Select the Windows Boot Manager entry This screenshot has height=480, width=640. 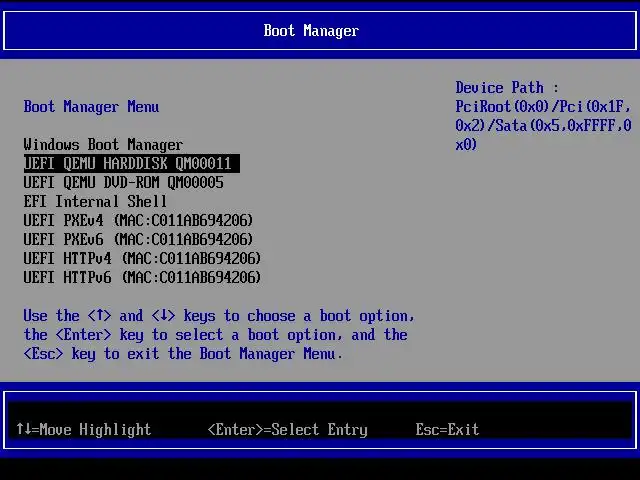click(103, 144)
